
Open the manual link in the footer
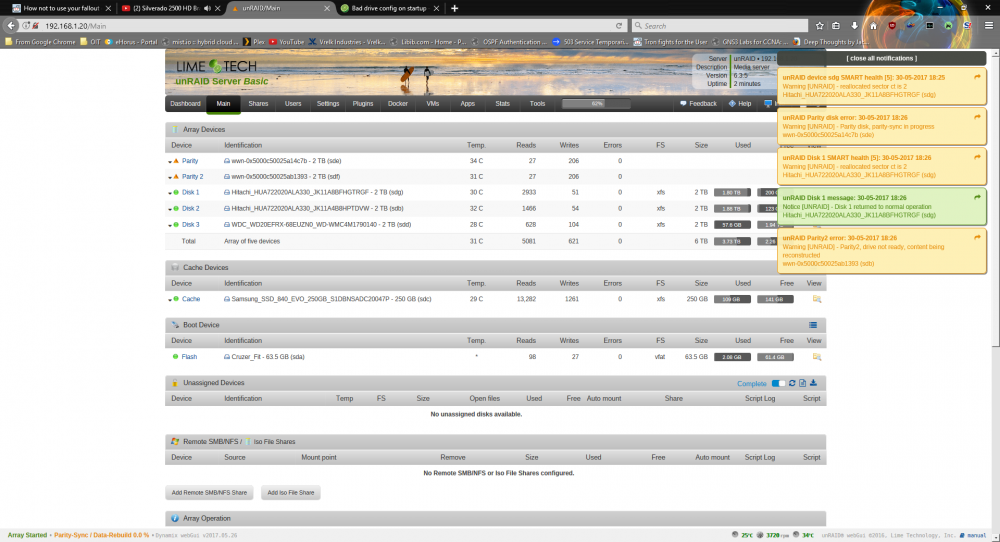pos(973,535)
